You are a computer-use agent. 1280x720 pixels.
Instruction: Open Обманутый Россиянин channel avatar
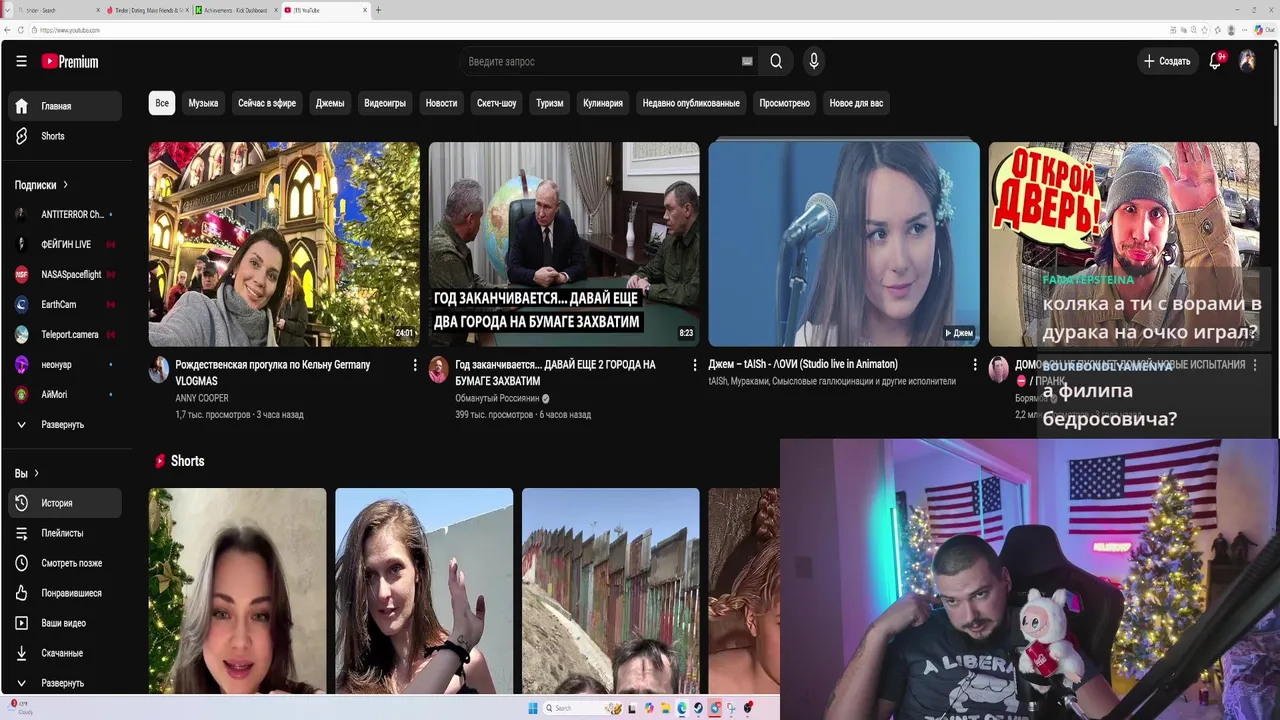pos(439,371)
